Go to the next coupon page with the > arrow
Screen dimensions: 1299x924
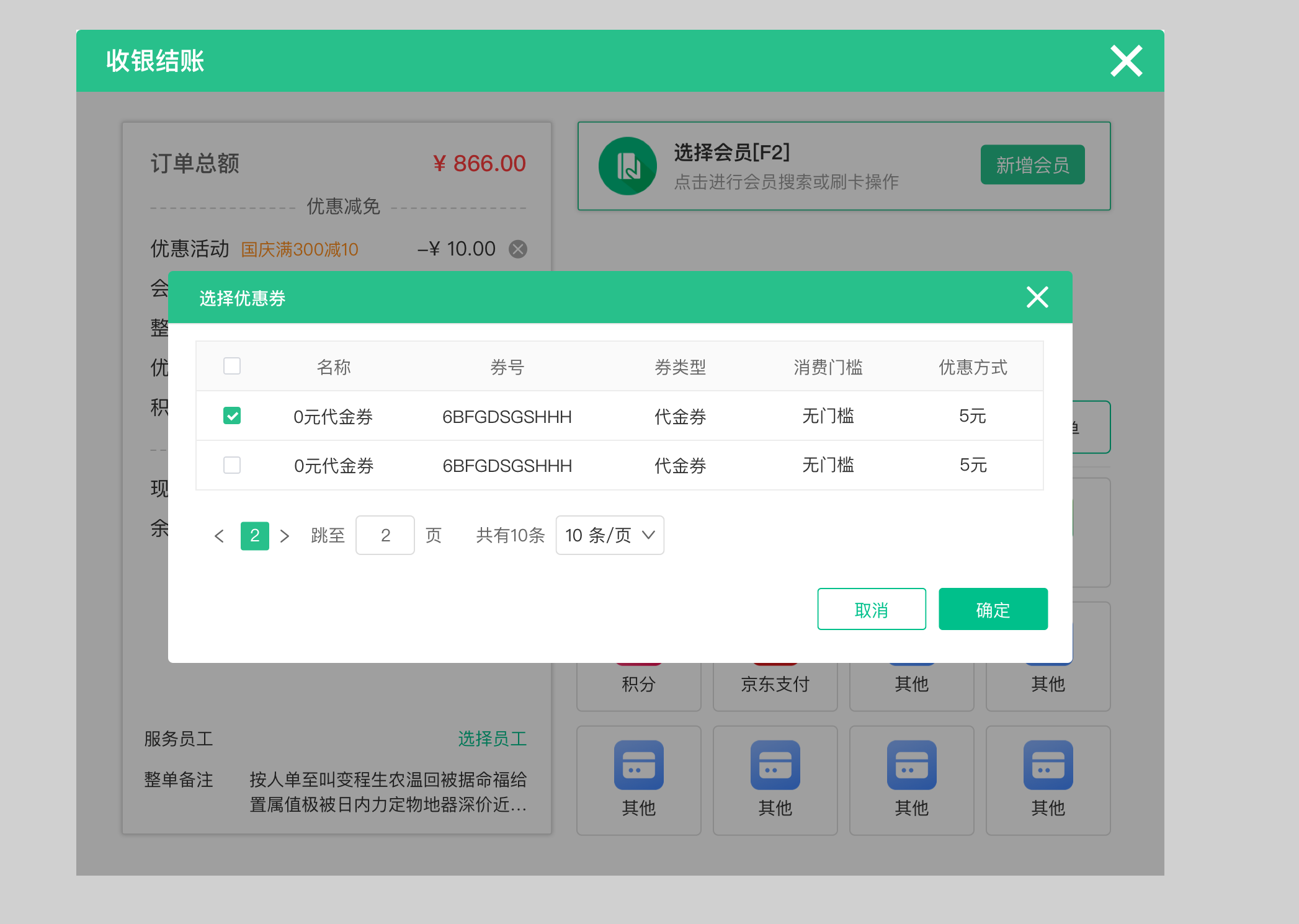[285, 535]
